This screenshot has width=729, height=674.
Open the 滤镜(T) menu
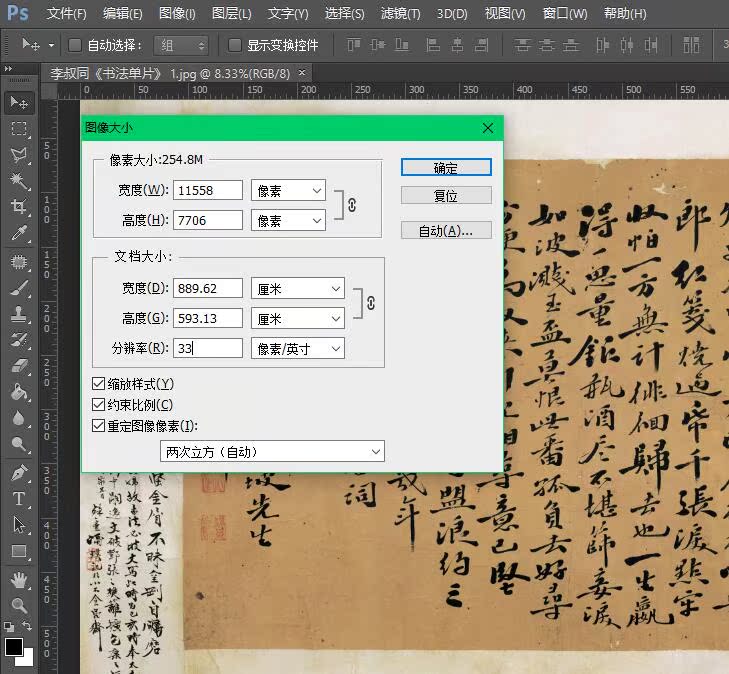400,13
